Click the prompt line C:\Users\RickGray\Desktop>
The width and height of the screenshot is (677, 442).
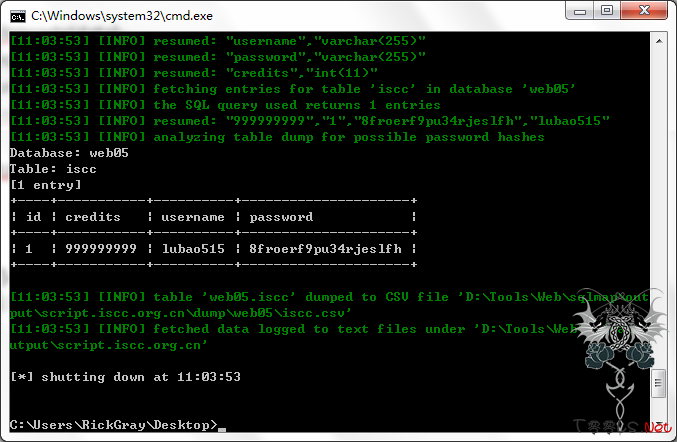114,425
